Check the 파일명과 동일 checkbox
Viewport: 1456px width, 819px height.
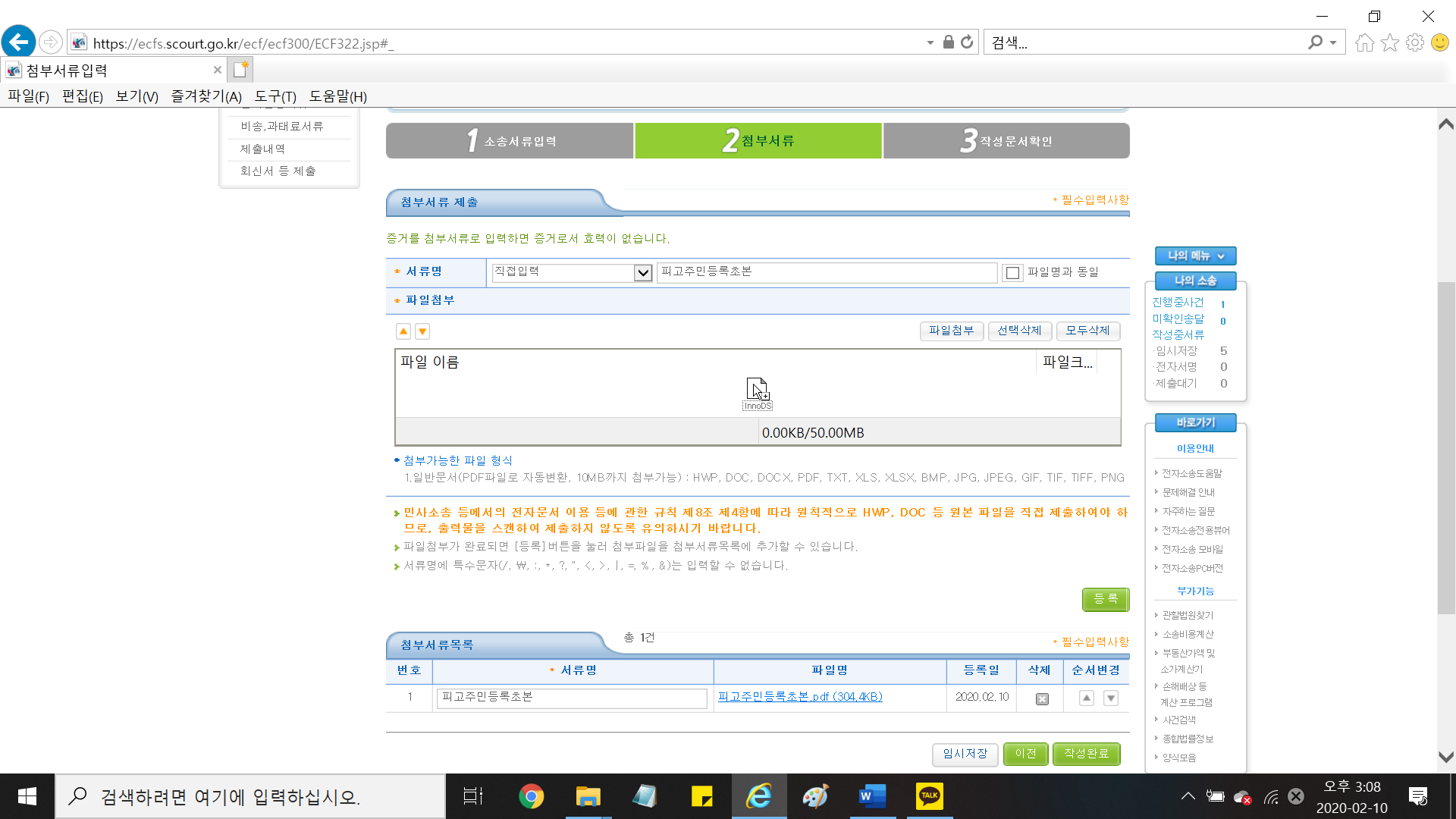pos(1012,273)
